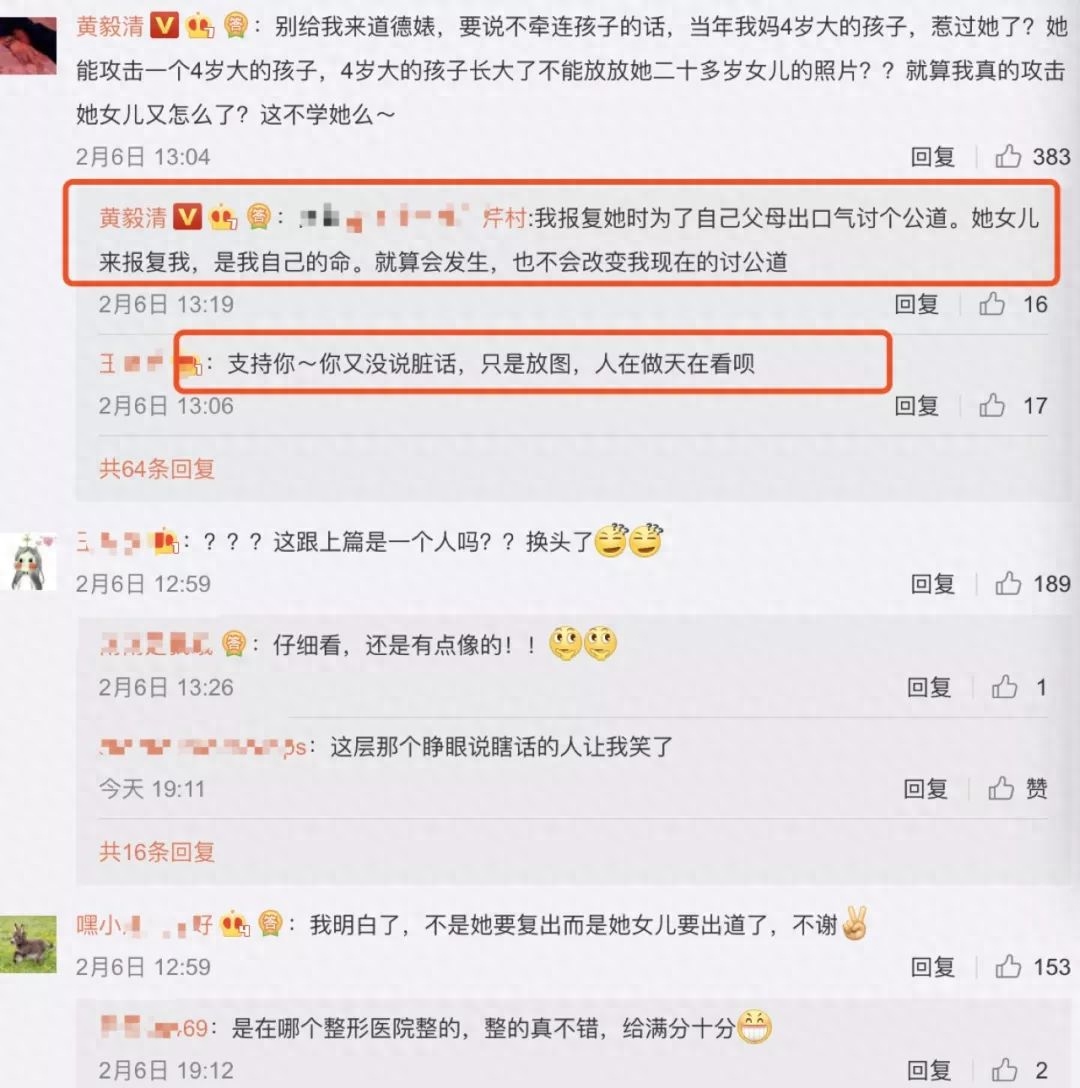The image size is (1080, 1088).
Task: Expand 共16条回复 replies
Action: tap(157, 851)
